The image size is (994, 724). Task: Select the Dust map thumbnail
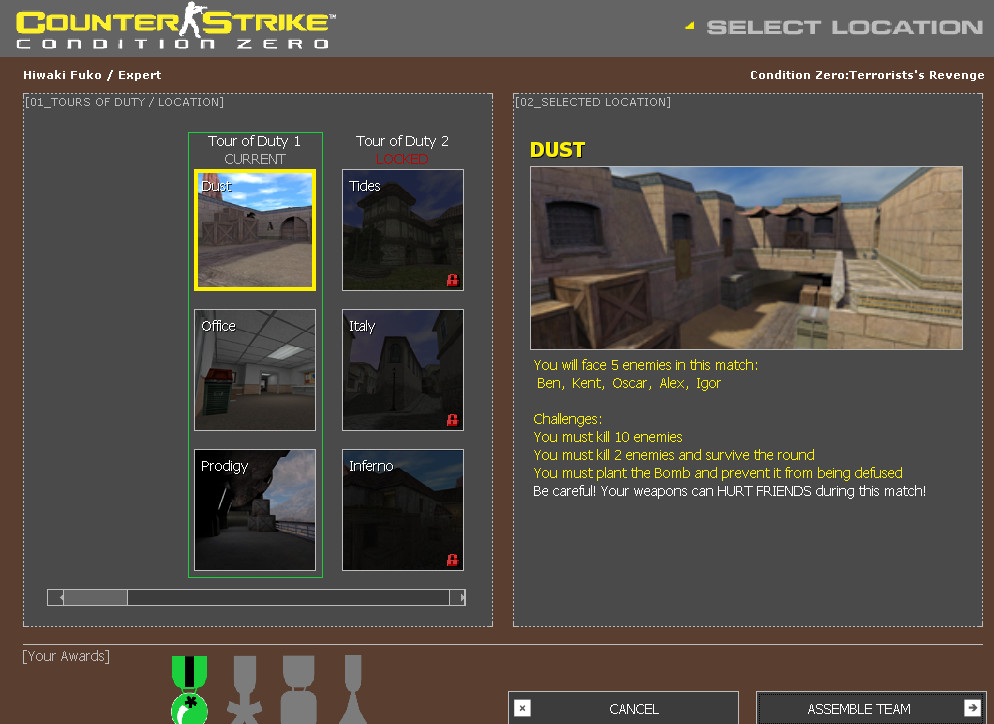[x=254, y=230]
